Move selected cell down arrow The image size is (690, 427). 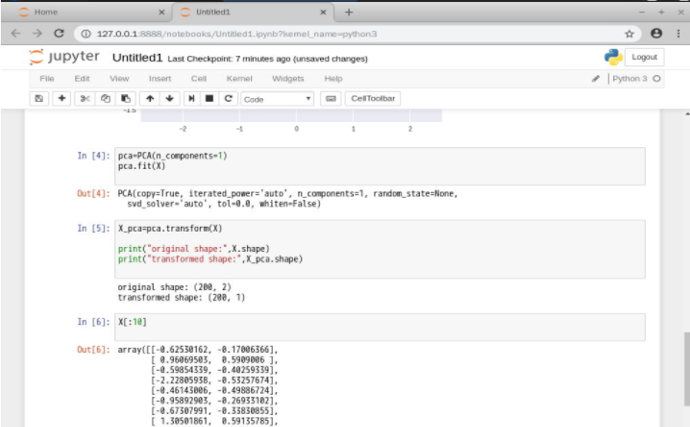(x=170, y=99)
